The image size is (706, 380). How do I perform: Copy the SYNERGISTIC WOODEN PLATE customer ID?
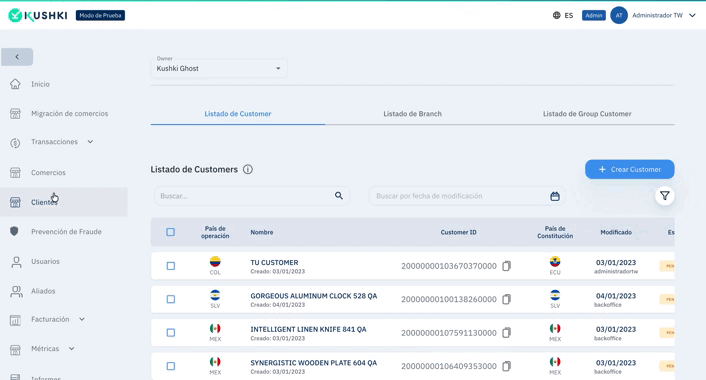click(x=507, y=366)
